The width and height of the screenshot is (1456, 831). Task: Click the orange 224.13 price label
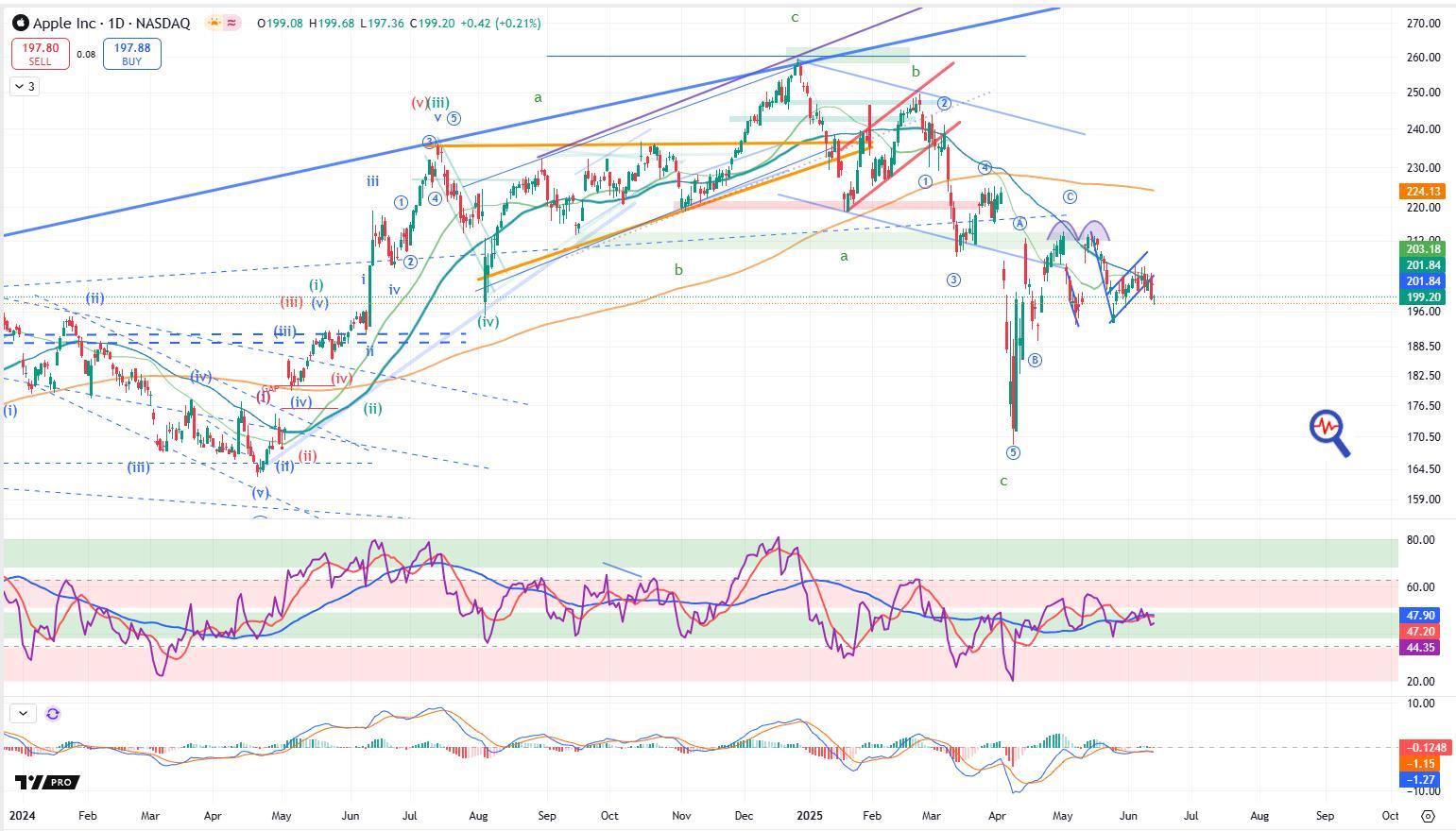pos(1422,192)
